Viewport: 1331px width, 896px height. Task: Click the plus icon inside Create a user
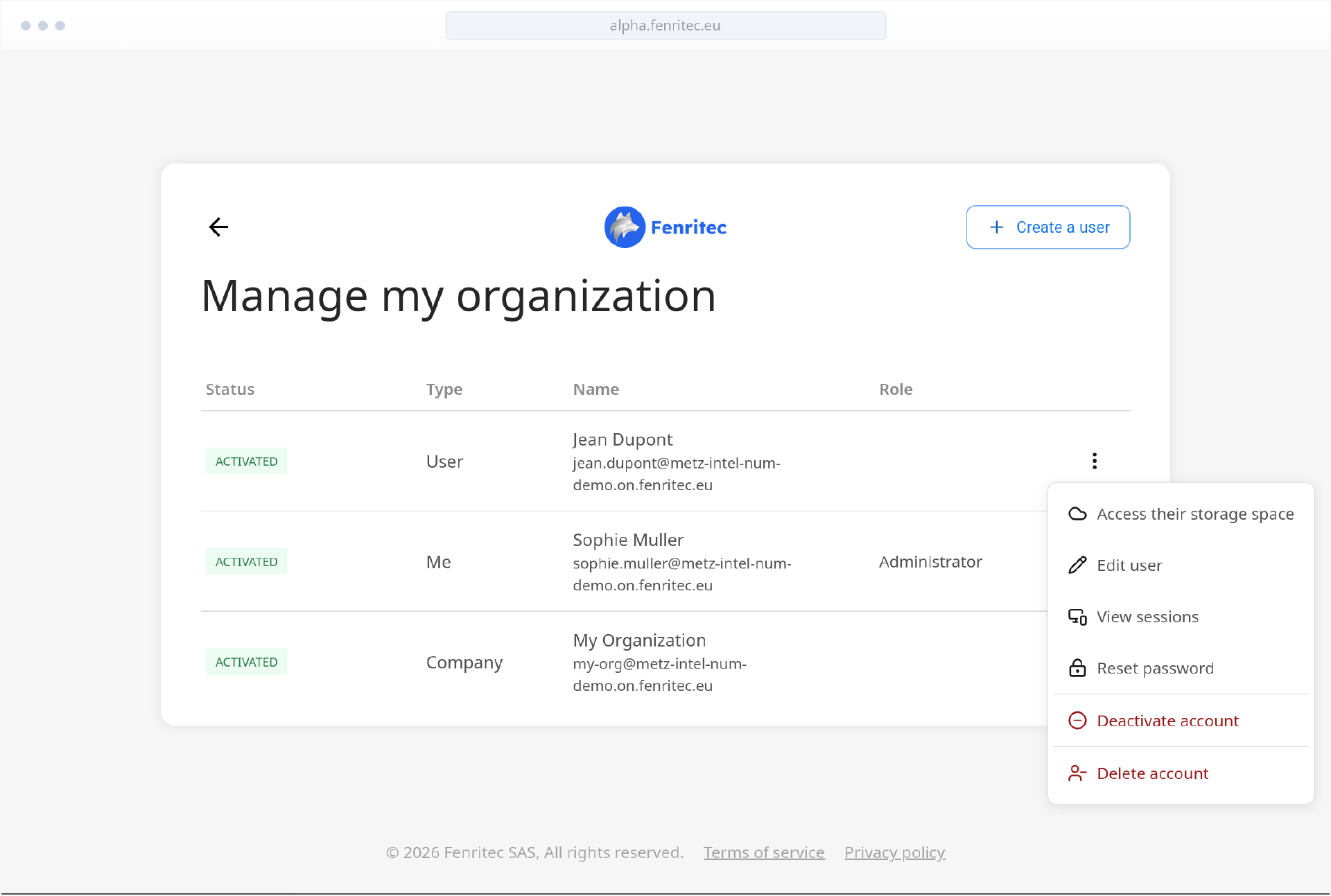coord(997,227)
